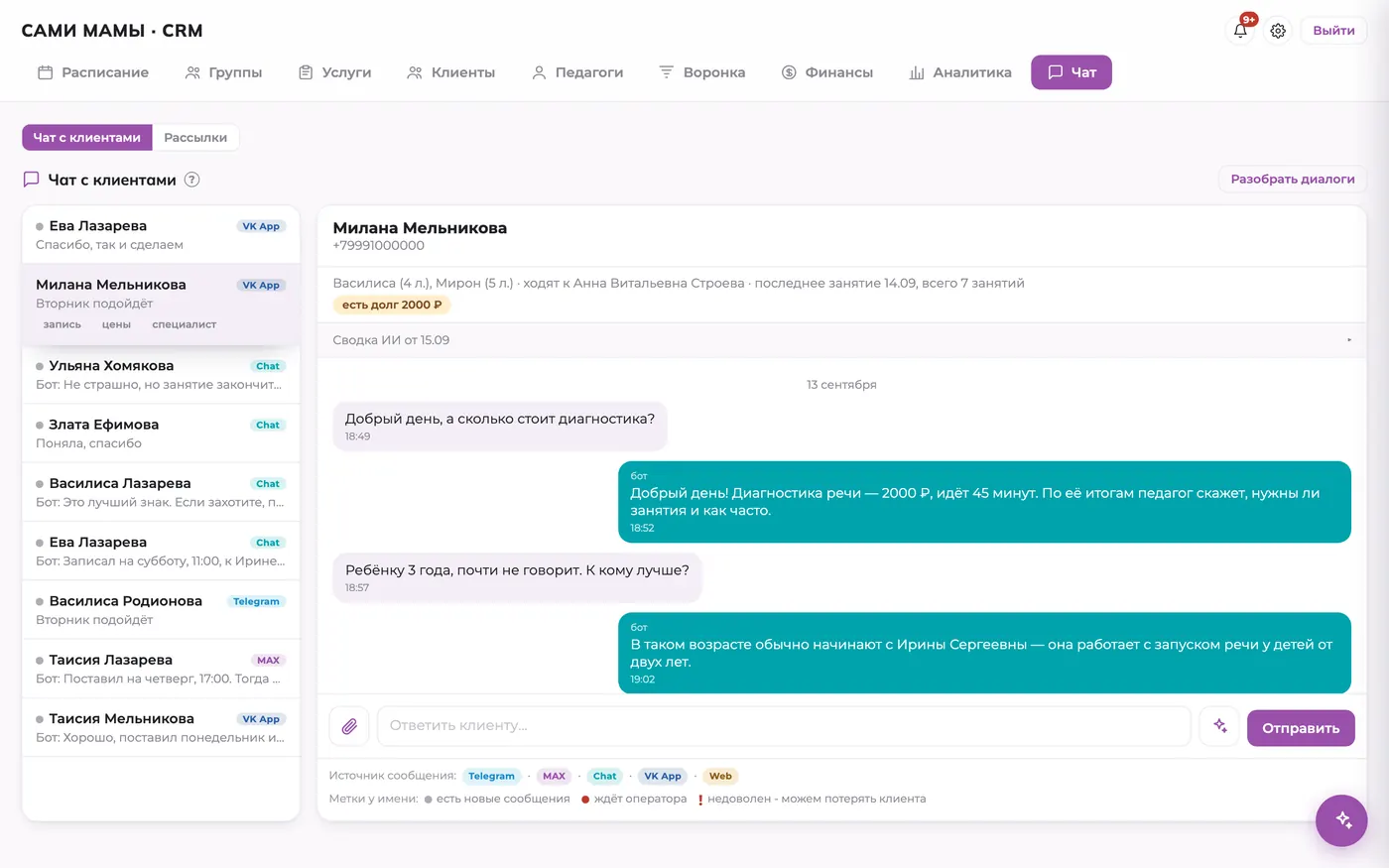Click the chat bubble icon beside heading

pyautogui.click(x=31, y=180)
